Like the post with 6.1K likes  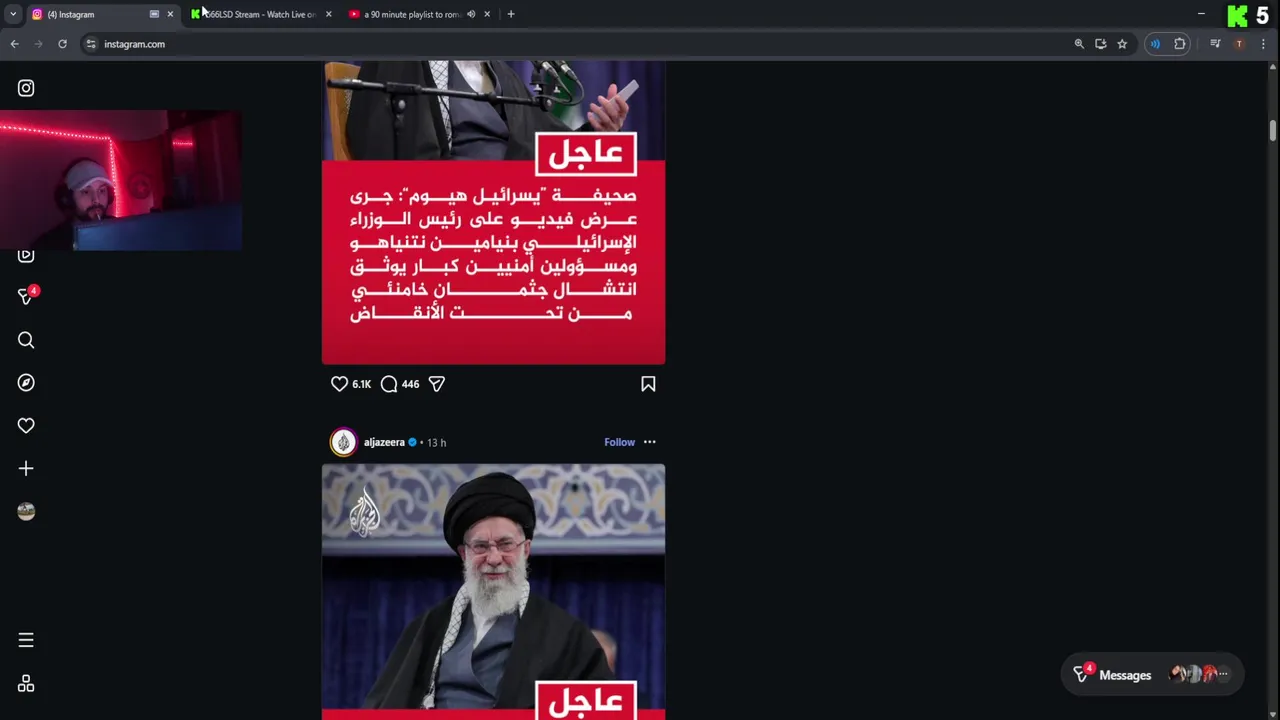pyautogui.click(x=339, y=384)
